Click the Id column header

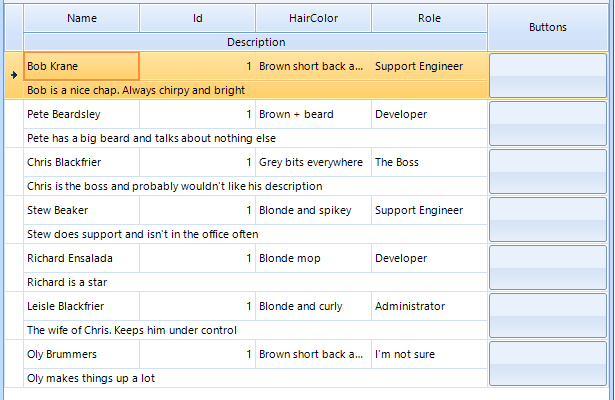197,18
